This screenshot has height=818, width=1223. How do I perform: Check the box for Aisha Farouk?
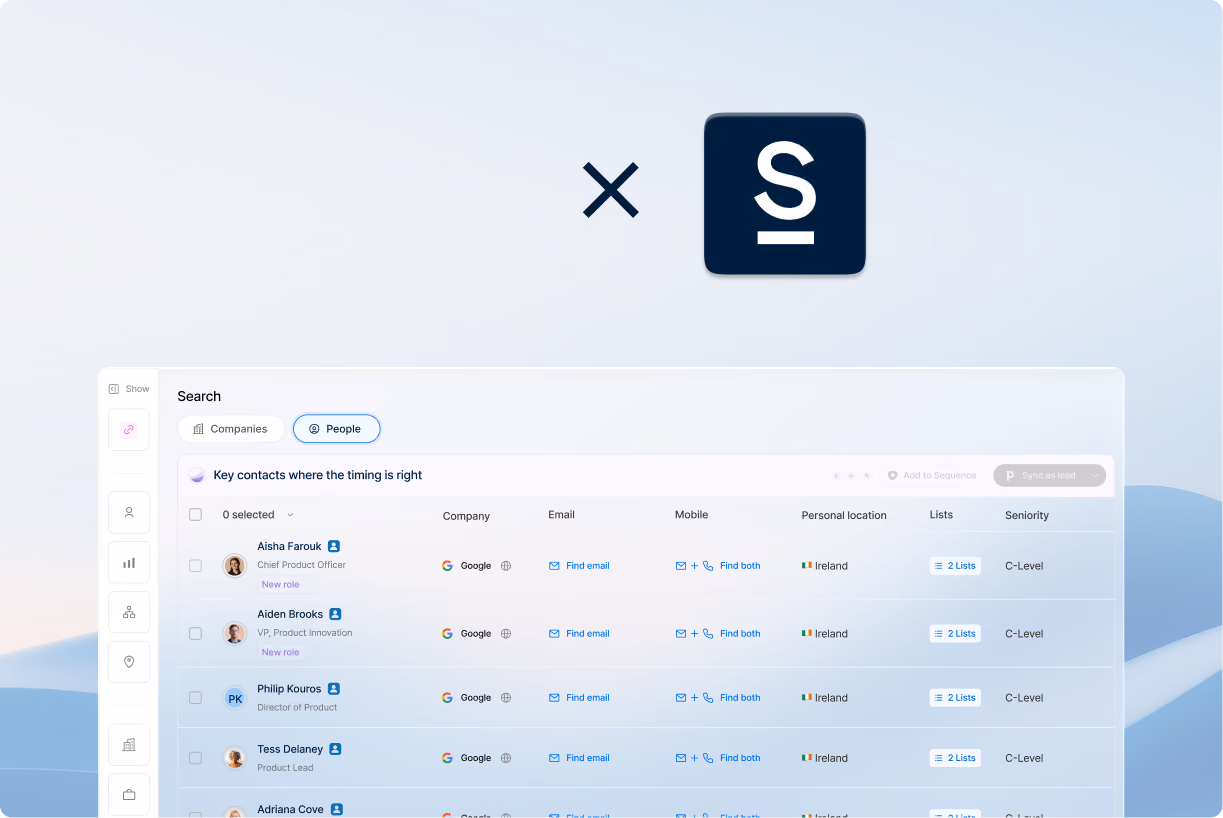pyautogui.click(x=195, y=566)
